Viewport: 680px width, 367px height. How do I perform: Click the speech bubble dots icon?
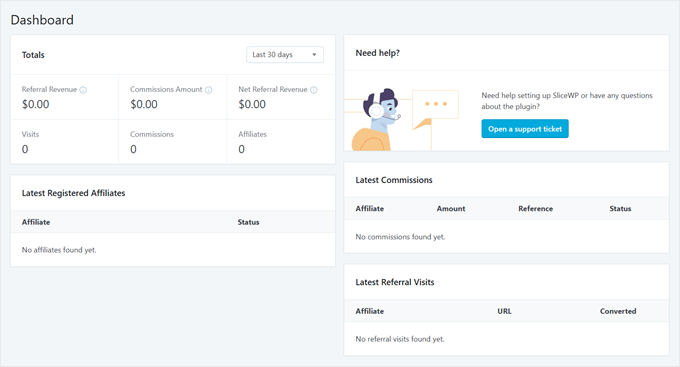[435, 104]
